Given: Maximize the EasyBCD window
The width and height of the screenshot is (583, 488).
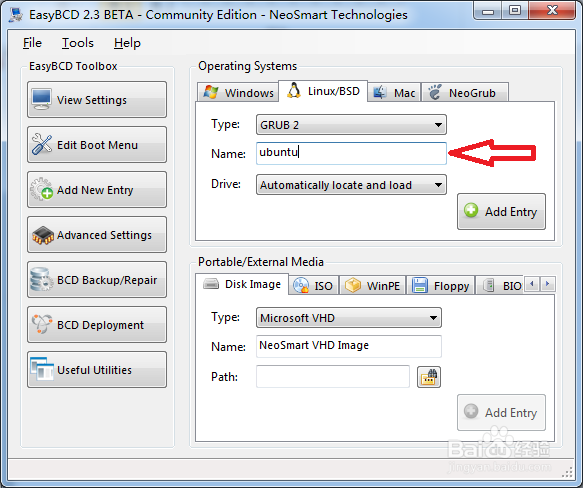Looking at the screenshot, I should pyautogui.click(x=515, y=11).
